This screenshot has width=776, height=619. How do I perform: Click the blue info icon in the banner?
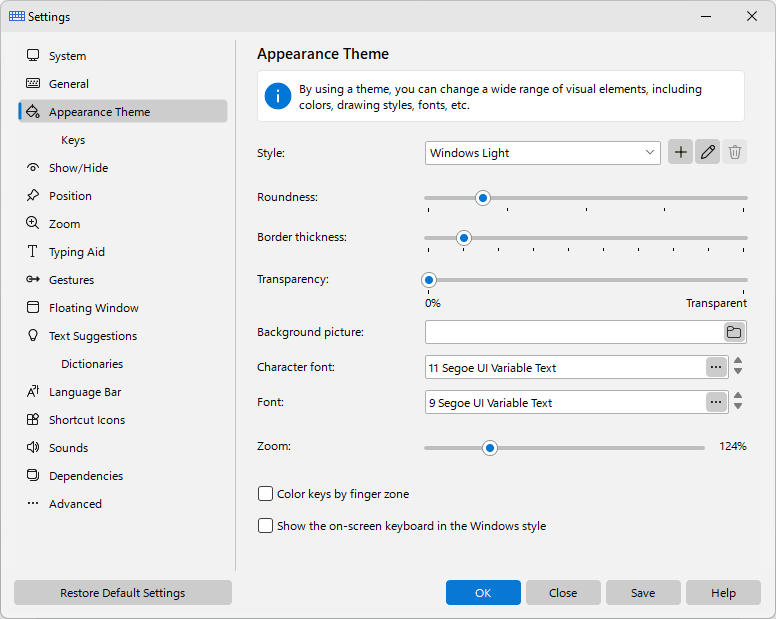[278, 96]
